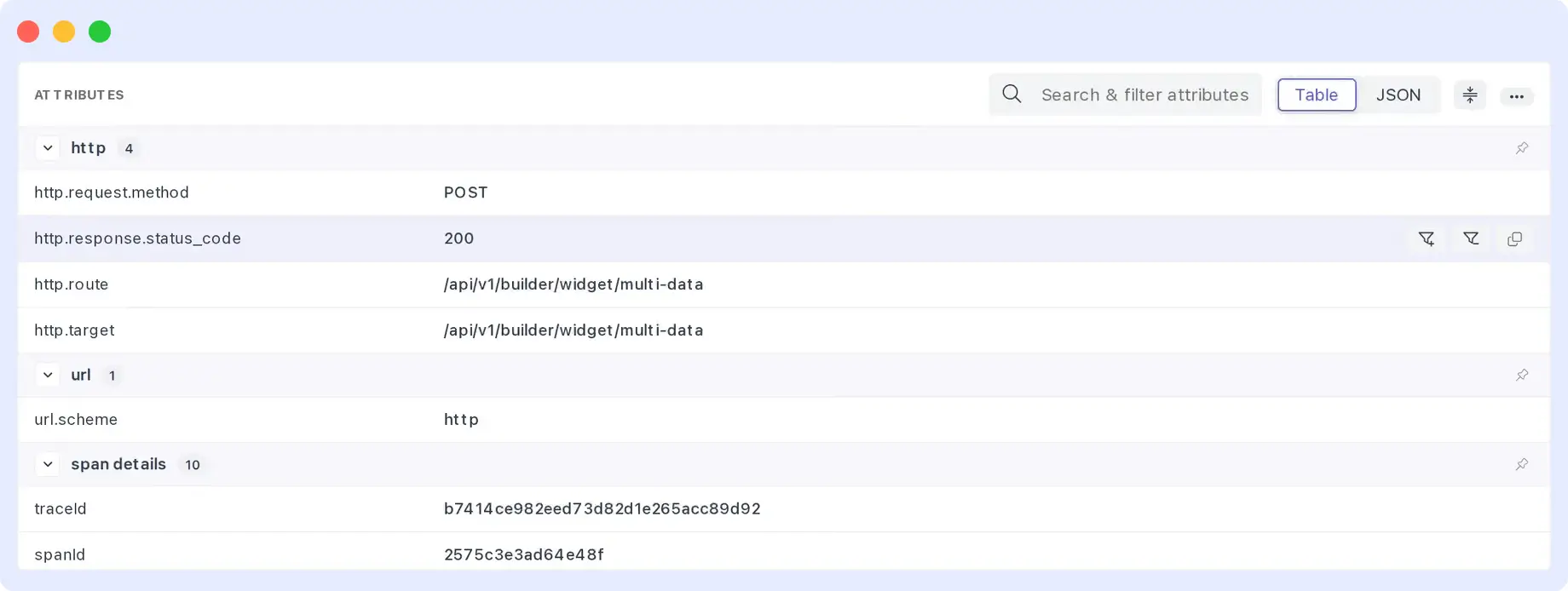Viewport: 1568px width, 591px height.
Task: Click the 200 status value
Action: point(458,238)
